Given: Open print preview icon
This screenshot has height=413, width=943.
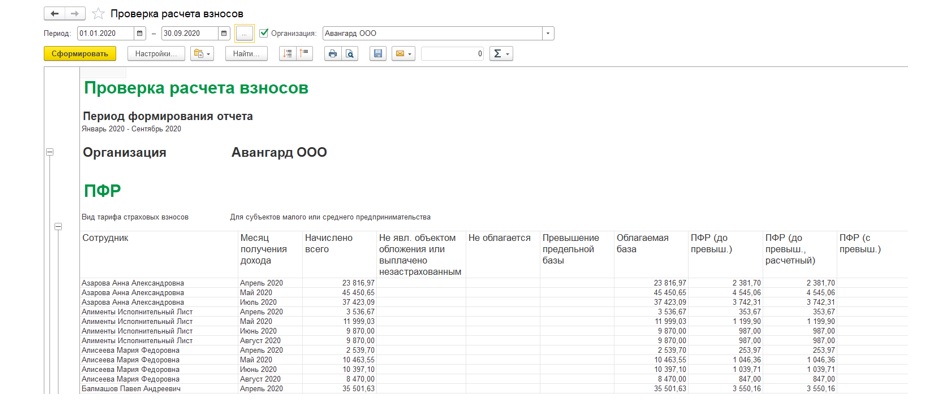Looking at the screenshot, I should point(350,54).
